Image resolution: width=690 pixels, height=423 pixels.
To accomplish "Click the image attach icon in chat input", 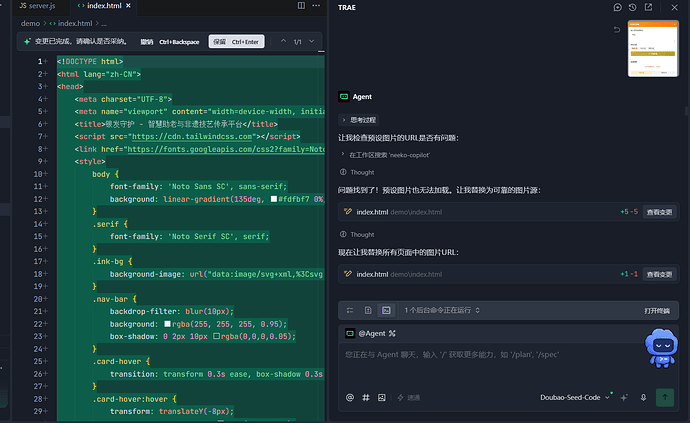I will [x=382, y=397].
